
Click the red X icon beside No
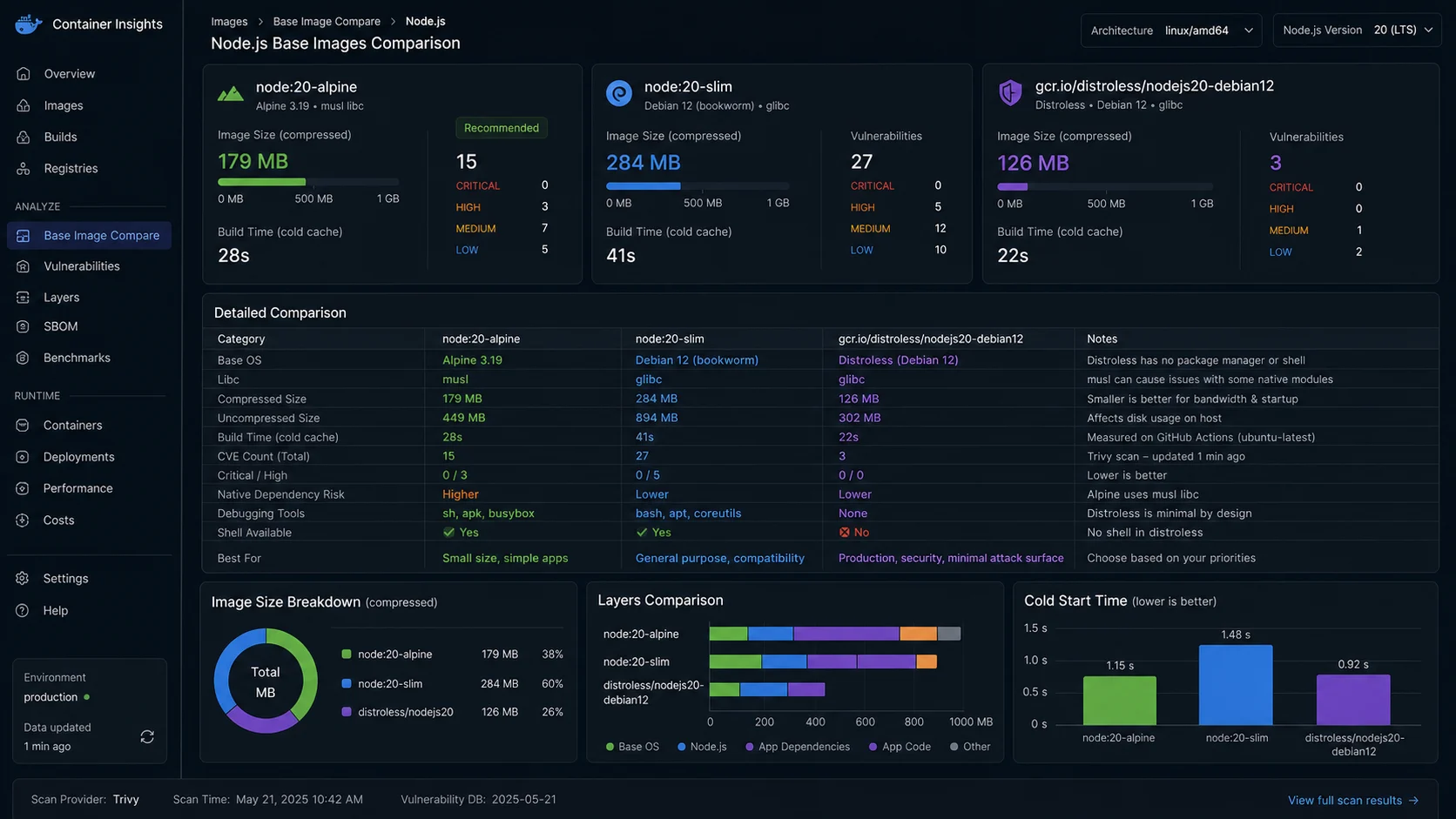tap(844, 533)
